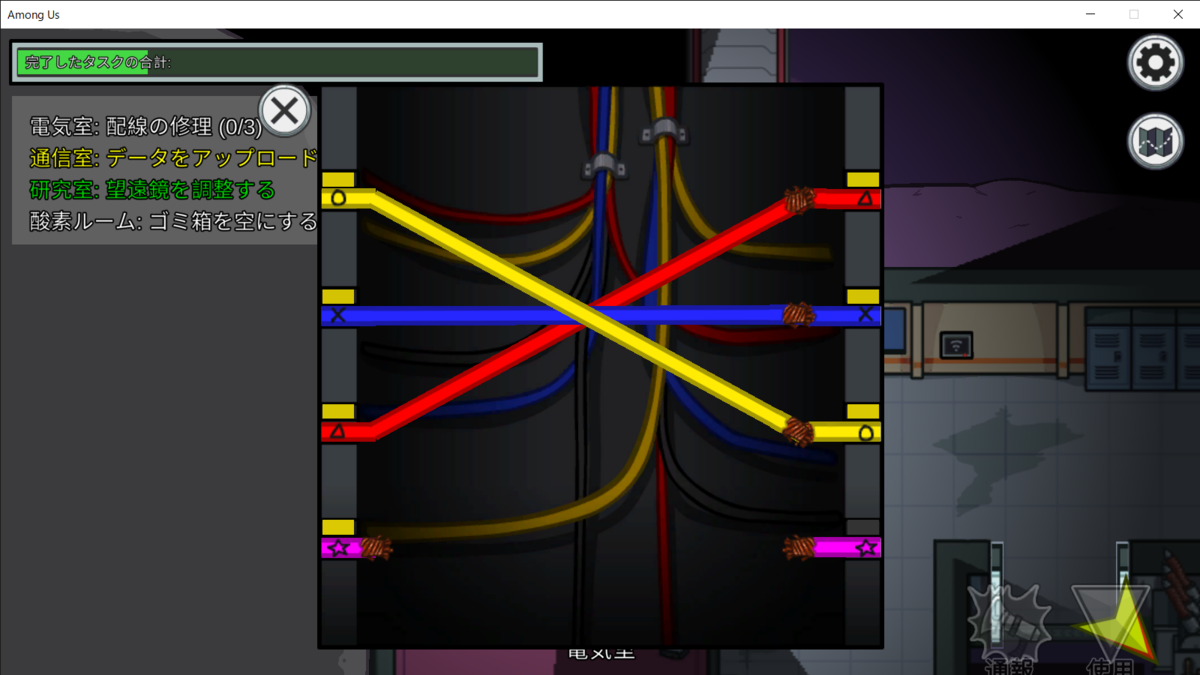
Task: Open the settings gear icon
Action: pyautogui.click(x=1155, y=64)
